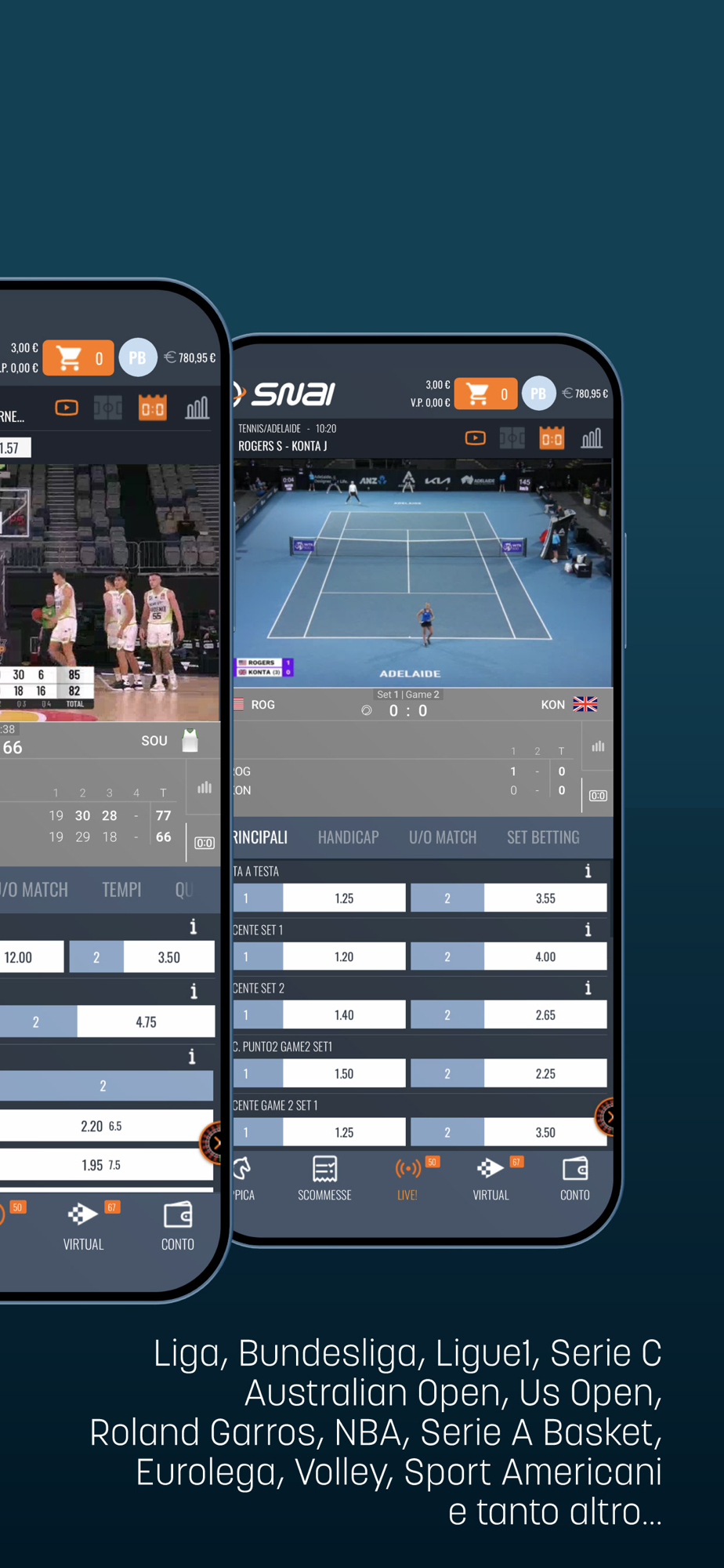Viewport: 724px width, 1568px height.
Task: Tap the 780,95 € balance on right phone
Action: tap(585, 394)
